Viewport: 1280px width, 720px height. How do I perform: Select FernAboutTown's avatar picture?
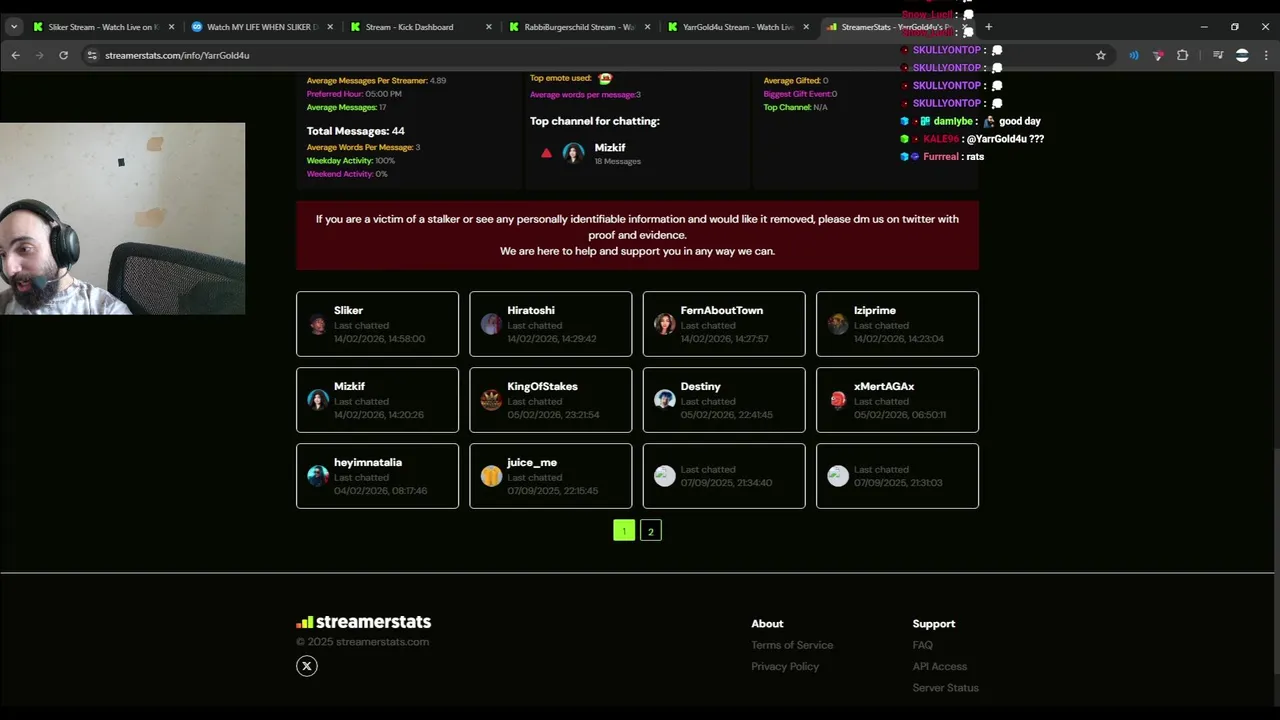pos(664,324)
